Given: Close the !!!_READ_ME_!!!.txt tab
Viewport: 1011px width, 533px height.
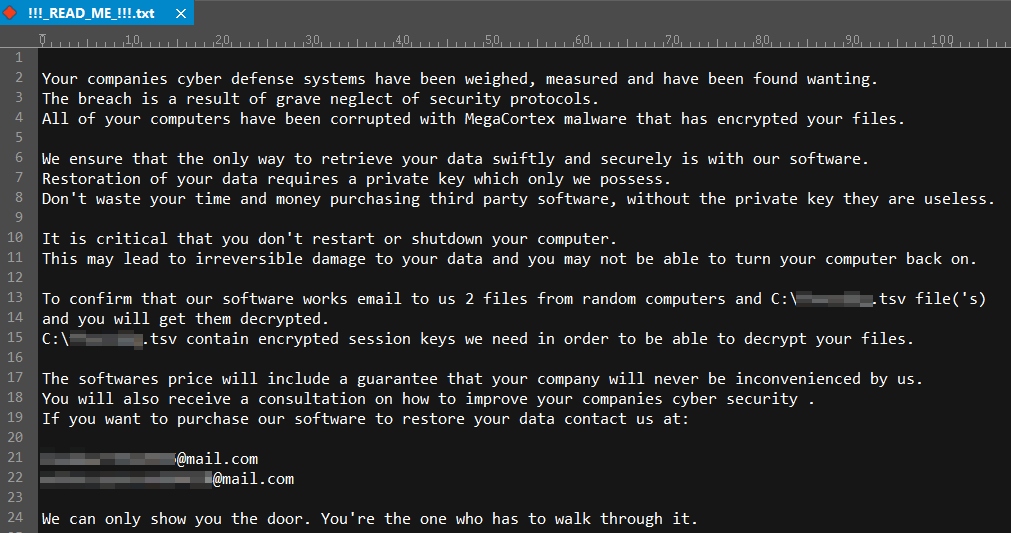Looking at the screenshot, I should 183,12.
